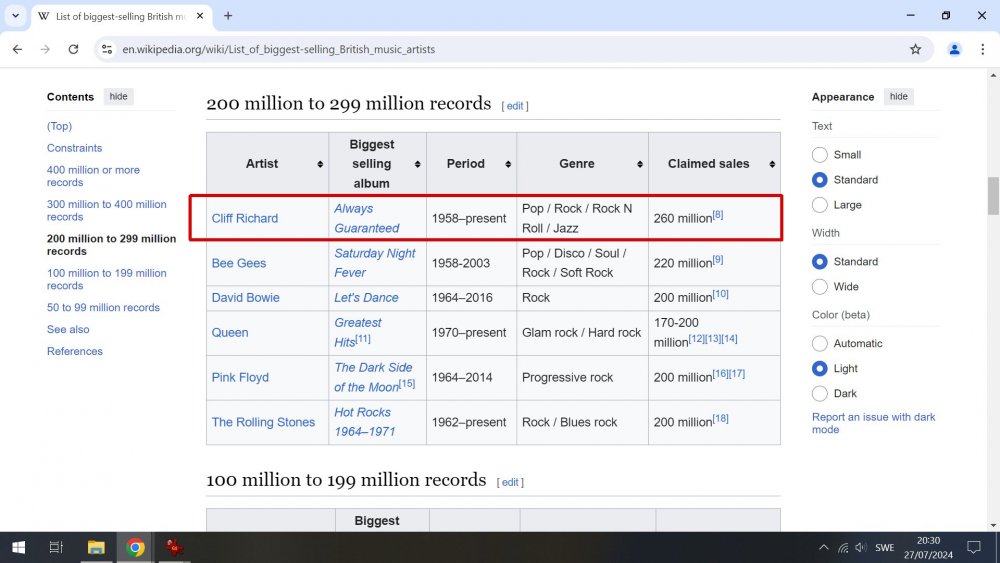Viewport: 1000px width, 563px height.
Task: Open the tab search dropdown arrow
Action: pyautogui.click(x=16, y=16)
